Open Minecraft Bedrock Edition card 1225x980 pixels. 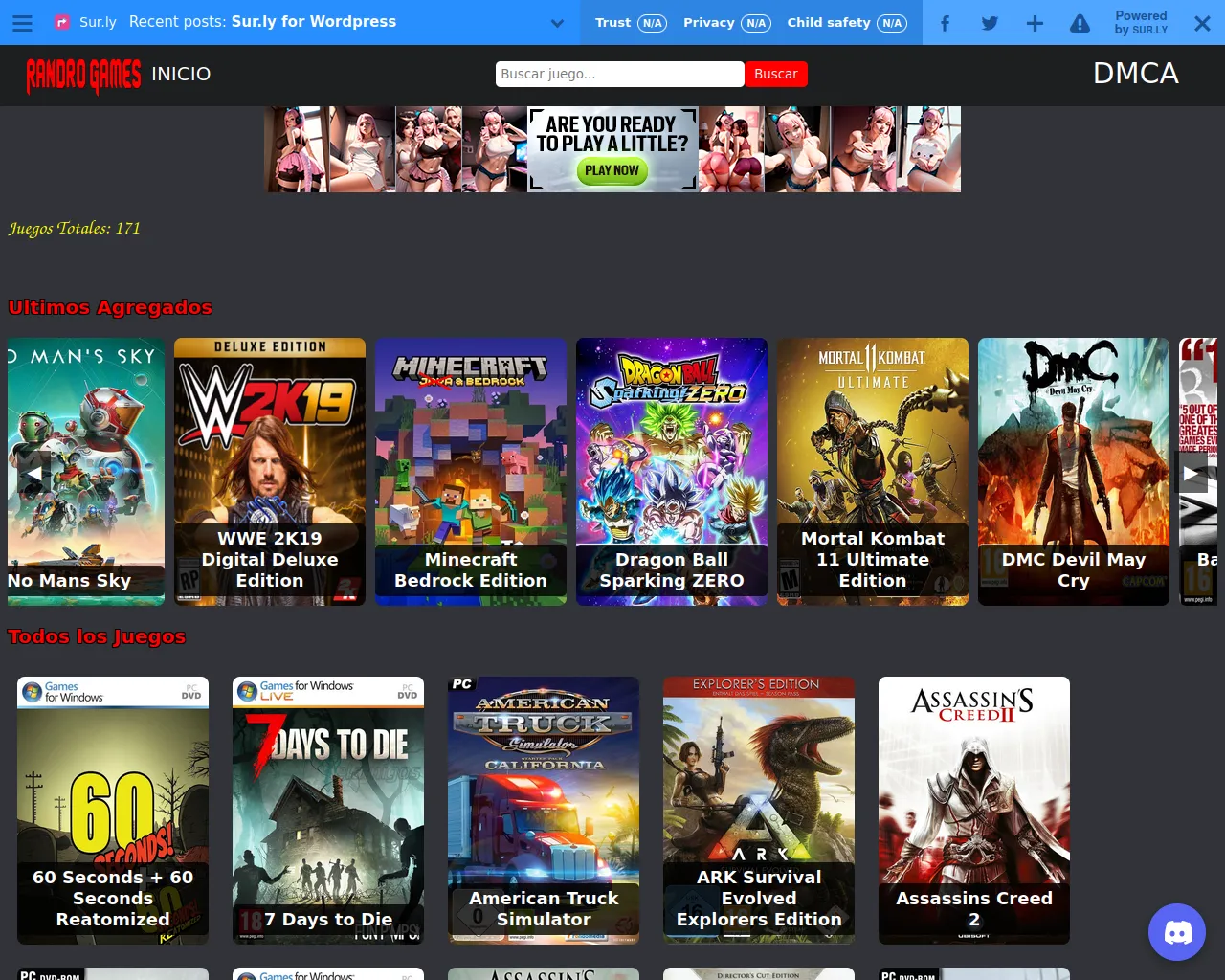[471, 472]
